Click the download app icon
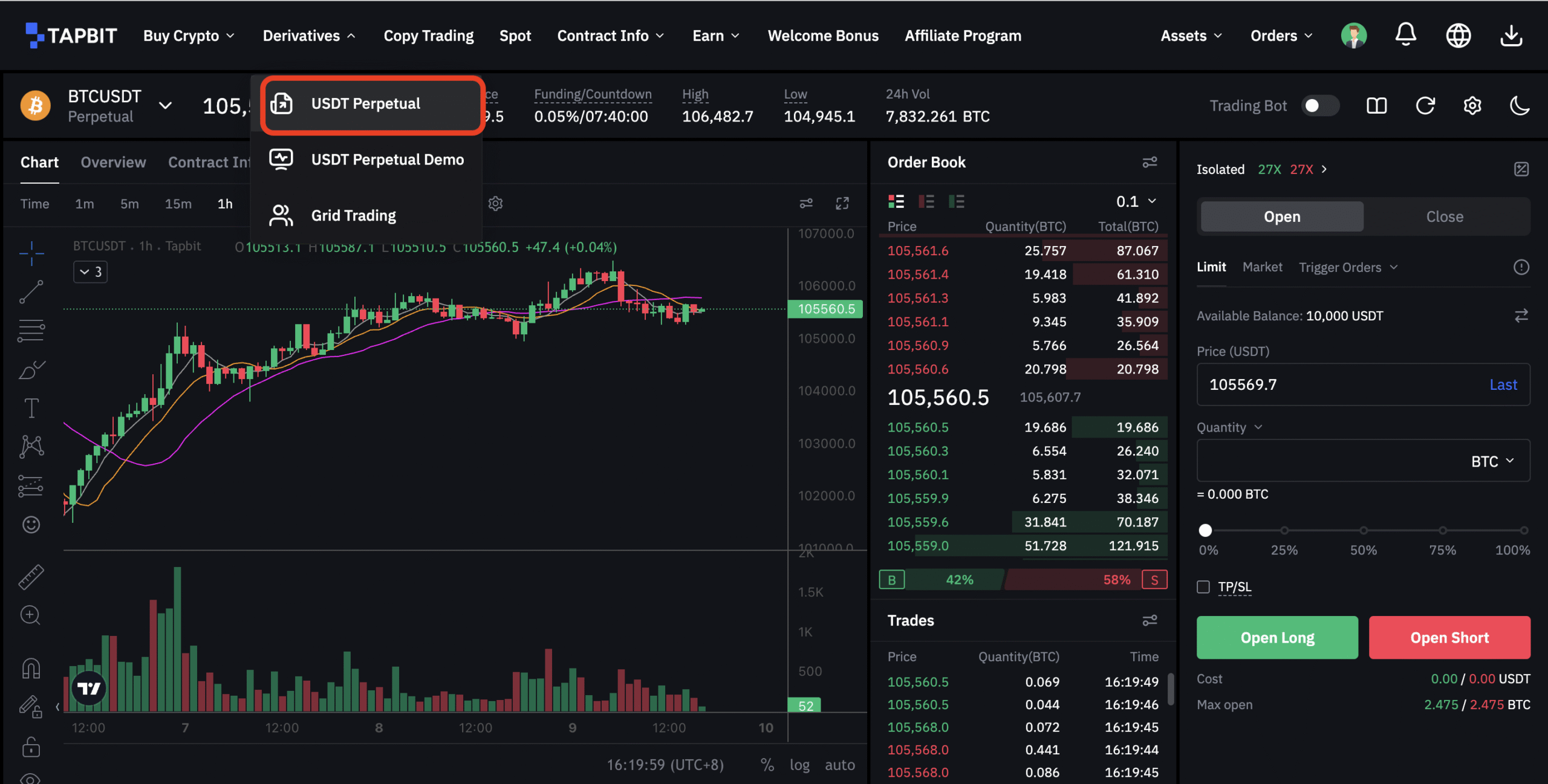The image size is (1548, 784). (x=1511, y=35)
